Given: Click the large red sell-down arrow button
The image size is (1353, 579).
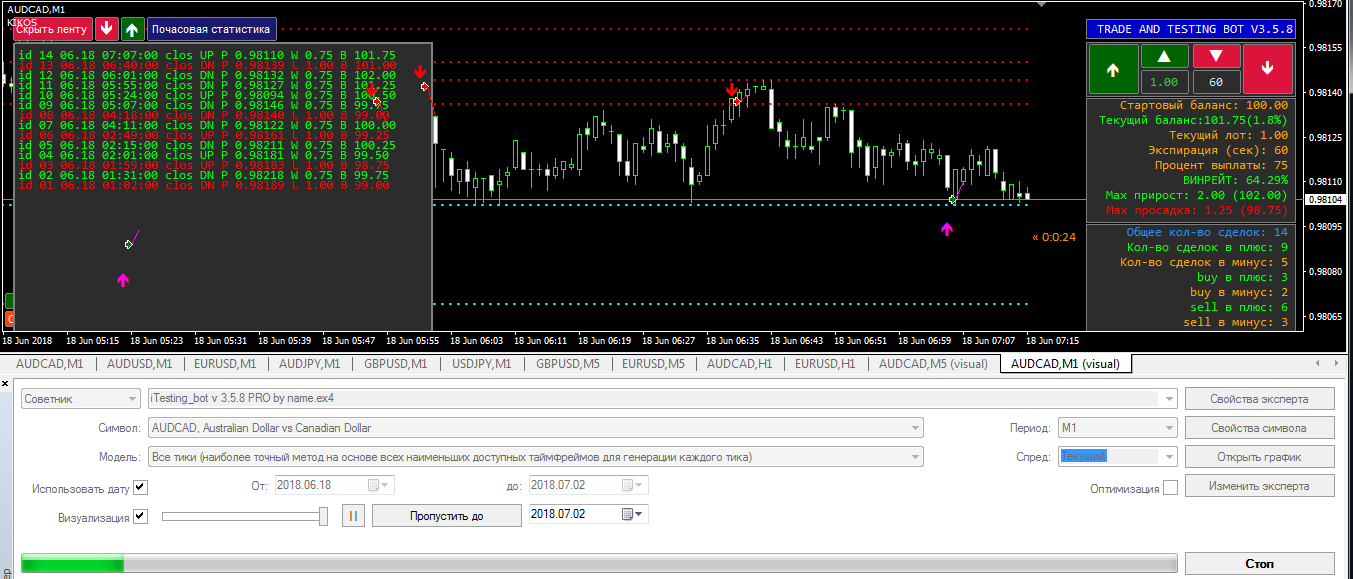Looking at the screenshot, I should 1267,69.
